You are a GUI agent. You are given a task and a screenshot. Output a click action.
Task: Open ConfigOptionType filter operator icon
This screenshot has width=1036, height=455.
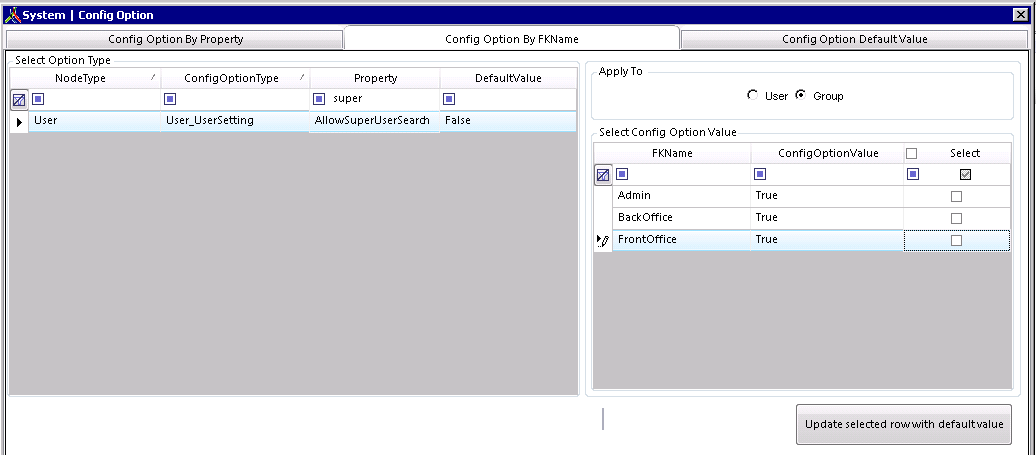point(170,99)
